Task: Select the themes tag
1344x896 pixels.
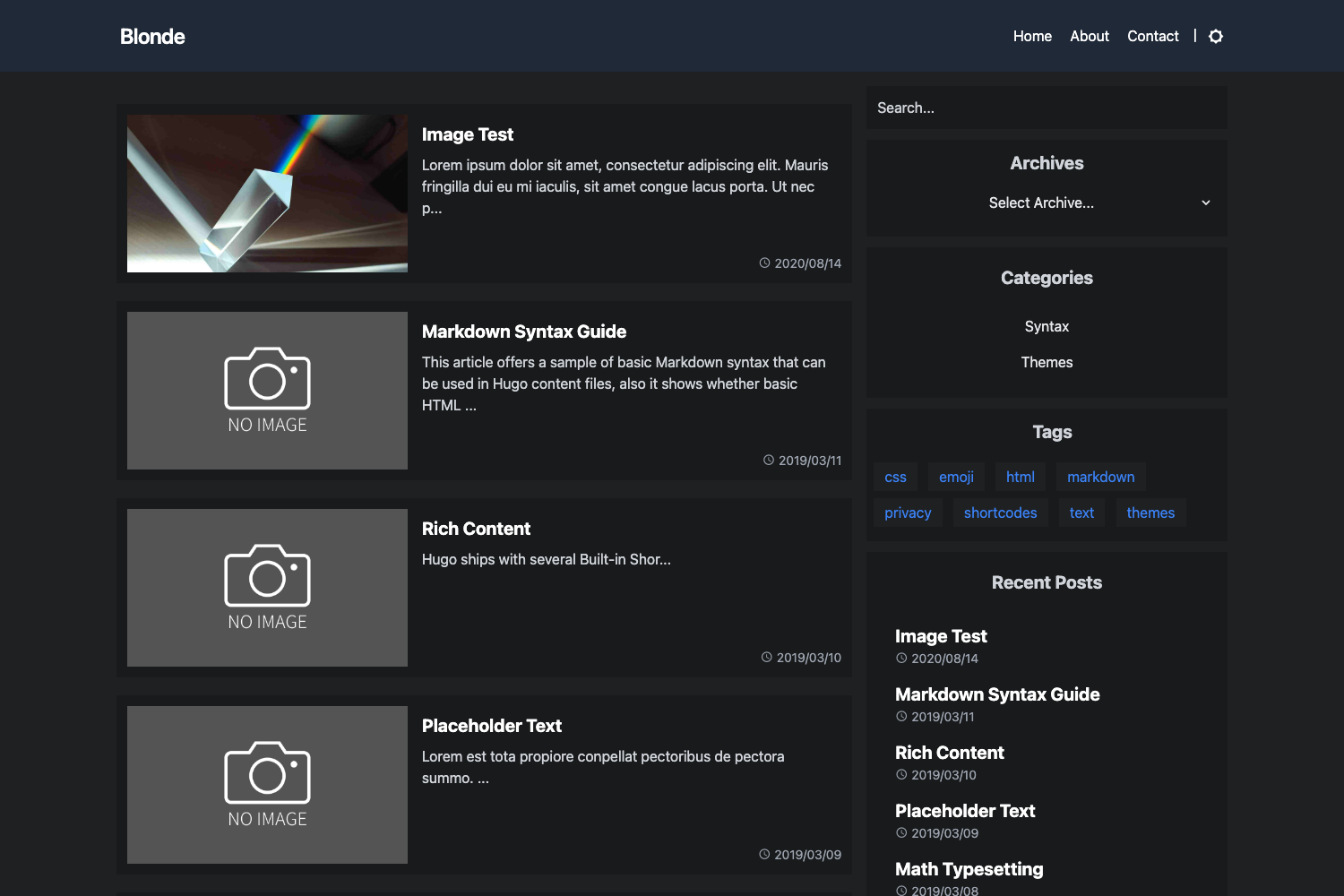Action: [1150, 512]
